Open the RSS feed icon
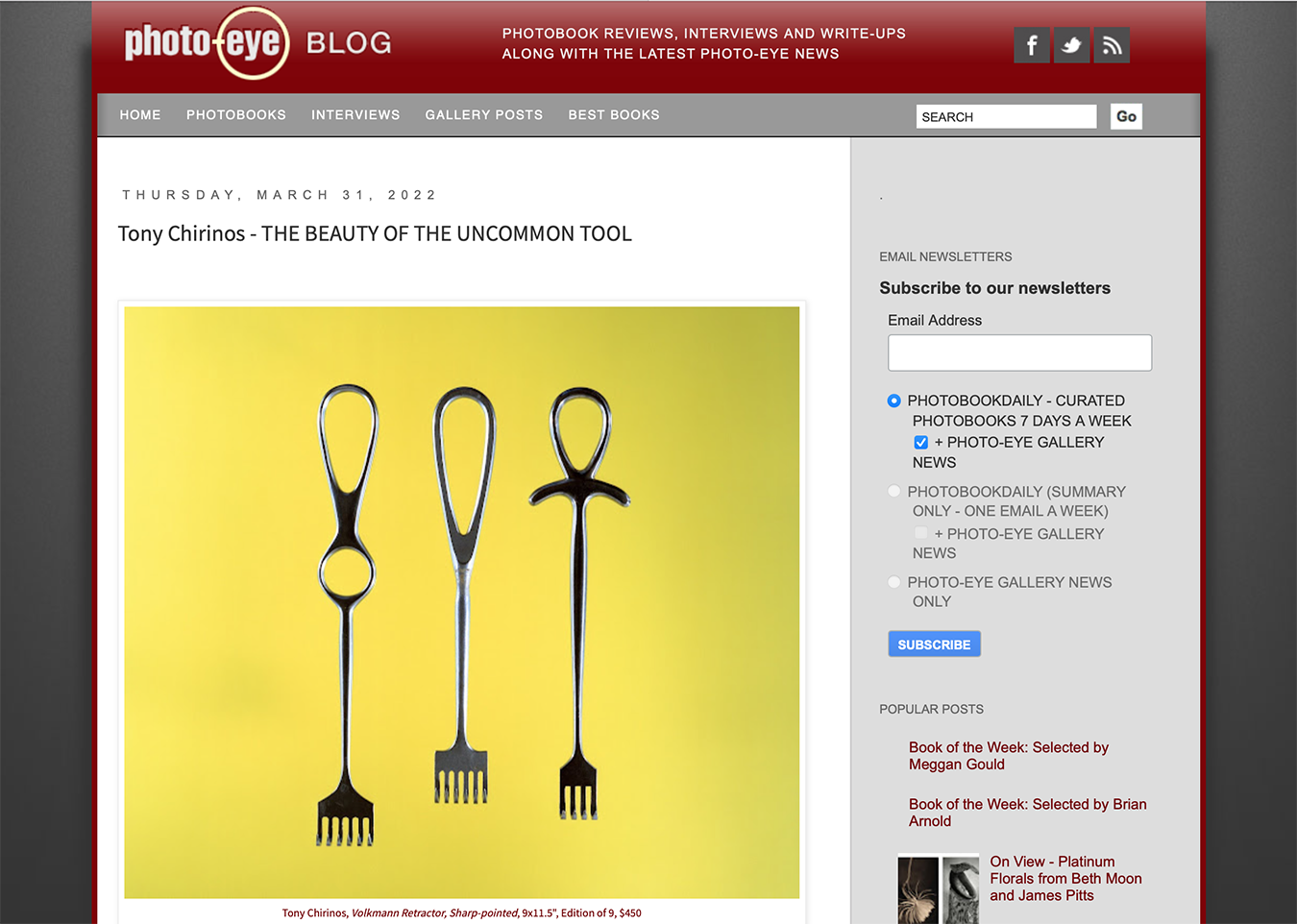Viewport: 1297px width, 924px height. tap(1112, 45)
